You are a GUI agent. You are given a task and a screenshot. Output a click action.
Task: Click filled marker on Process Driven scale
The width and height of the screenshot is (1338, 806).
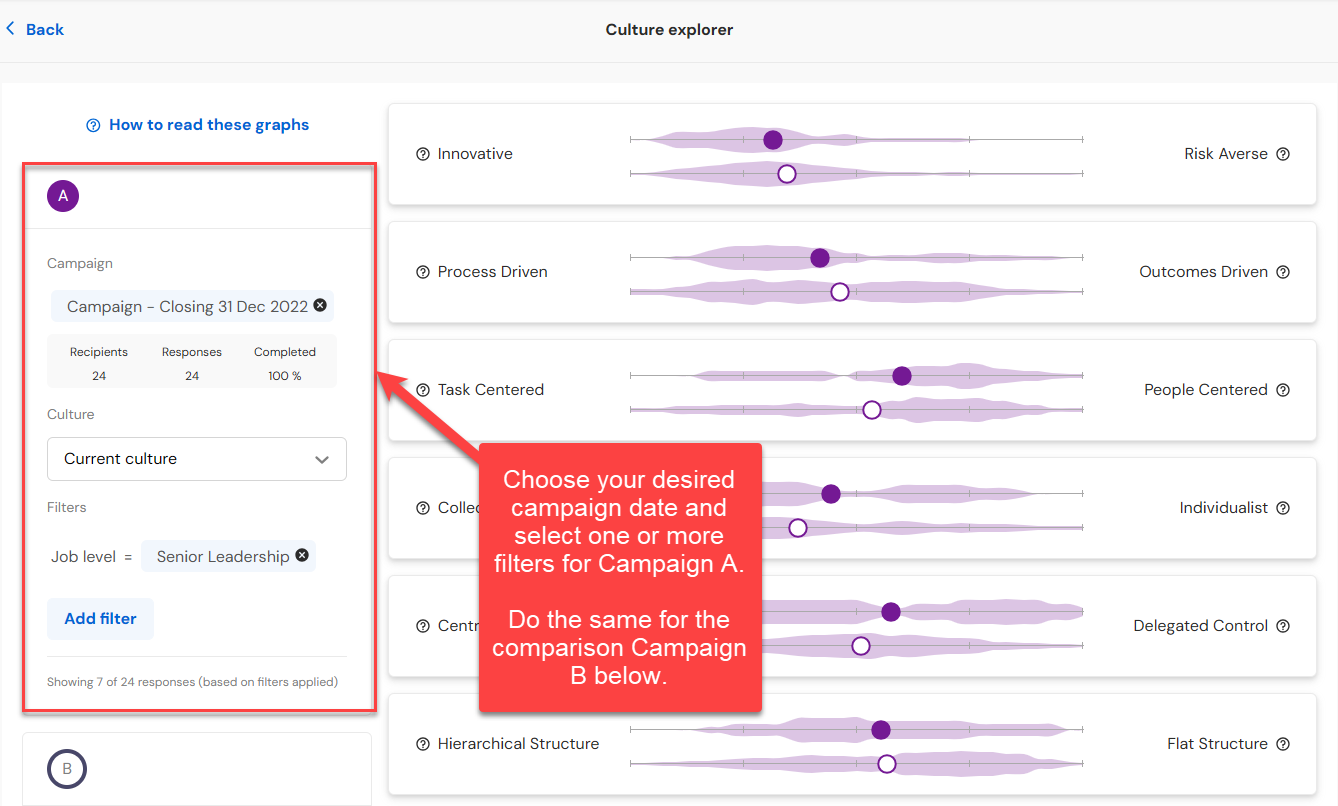point(820,258)
